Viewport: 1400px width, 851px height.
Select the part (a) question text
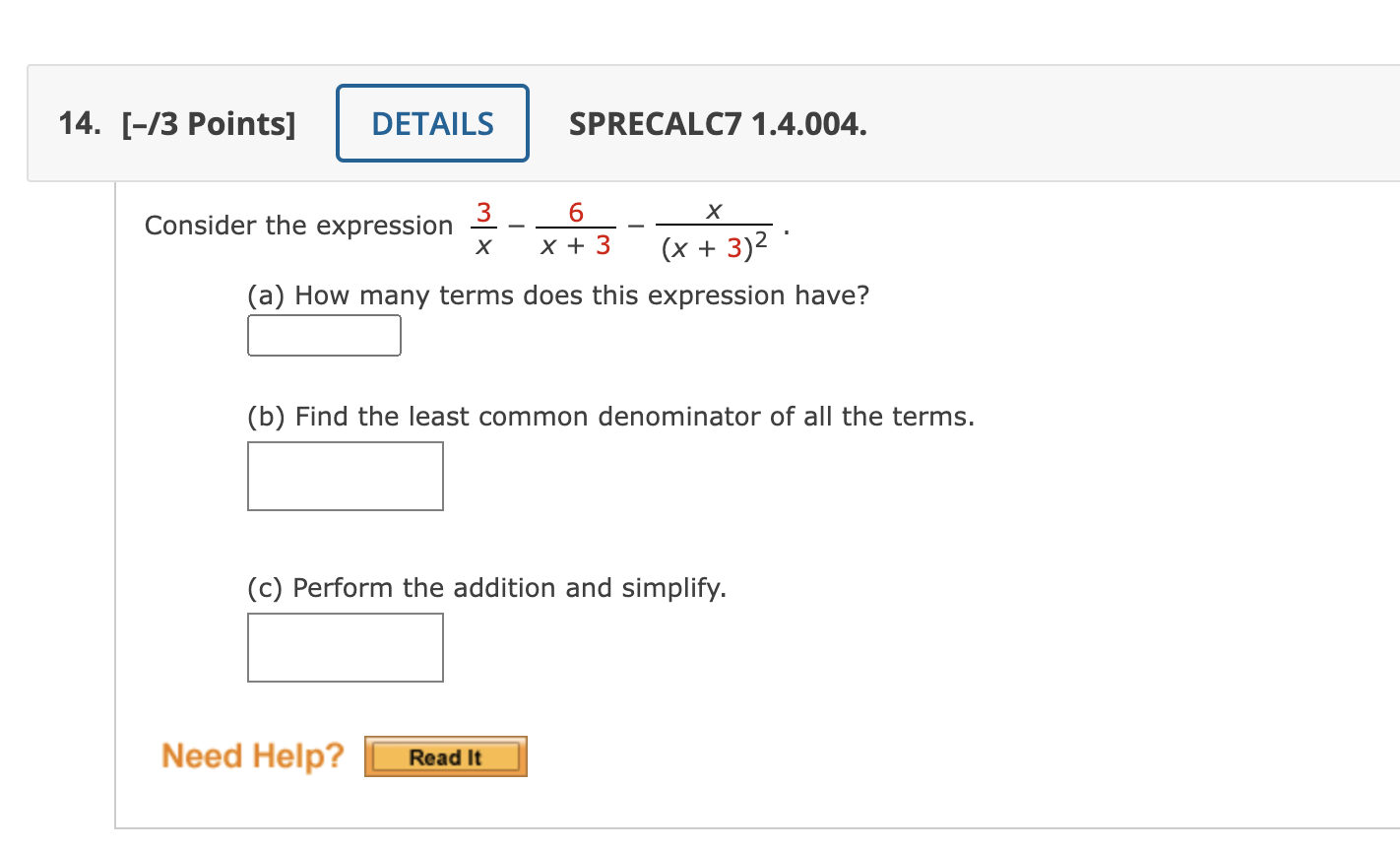557,295
